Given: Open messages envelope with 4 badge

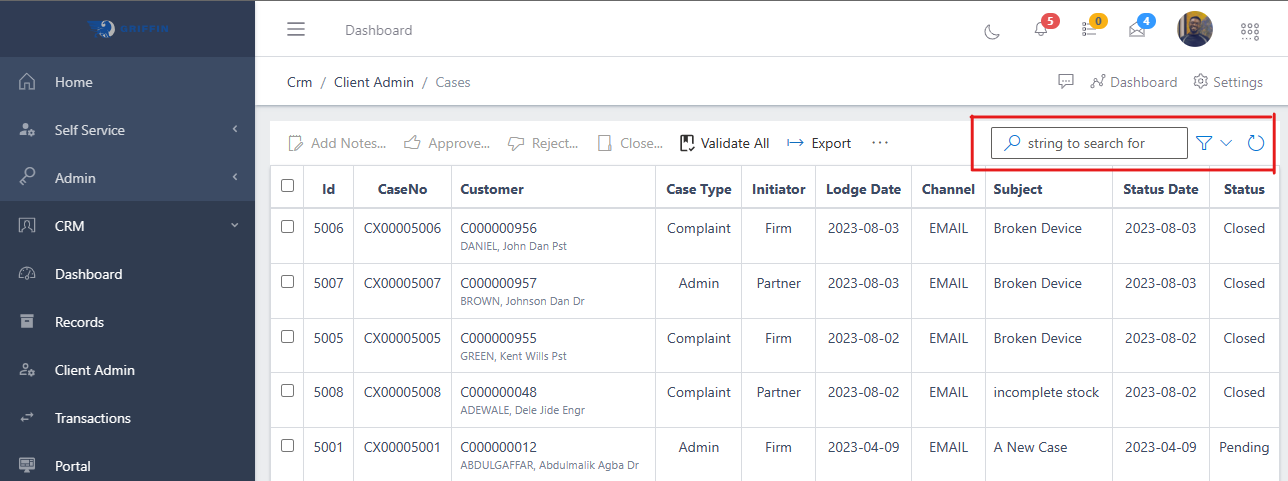Looking at the screenshot, I should tap(1137, 30).
